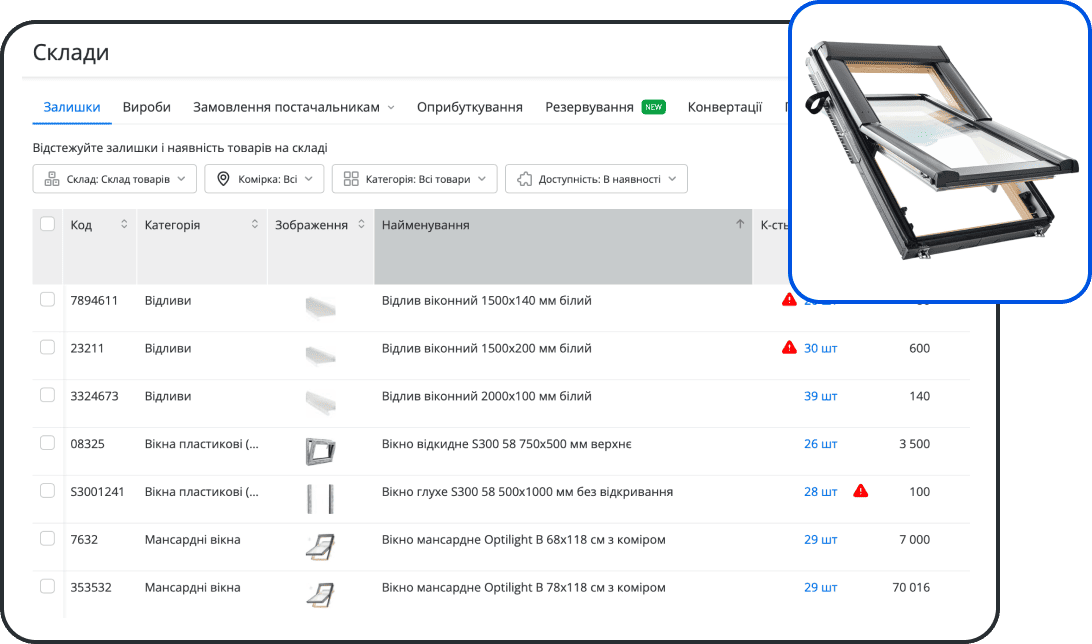Open the Склад: Склад товарів dropdown

tap(114, 179)
